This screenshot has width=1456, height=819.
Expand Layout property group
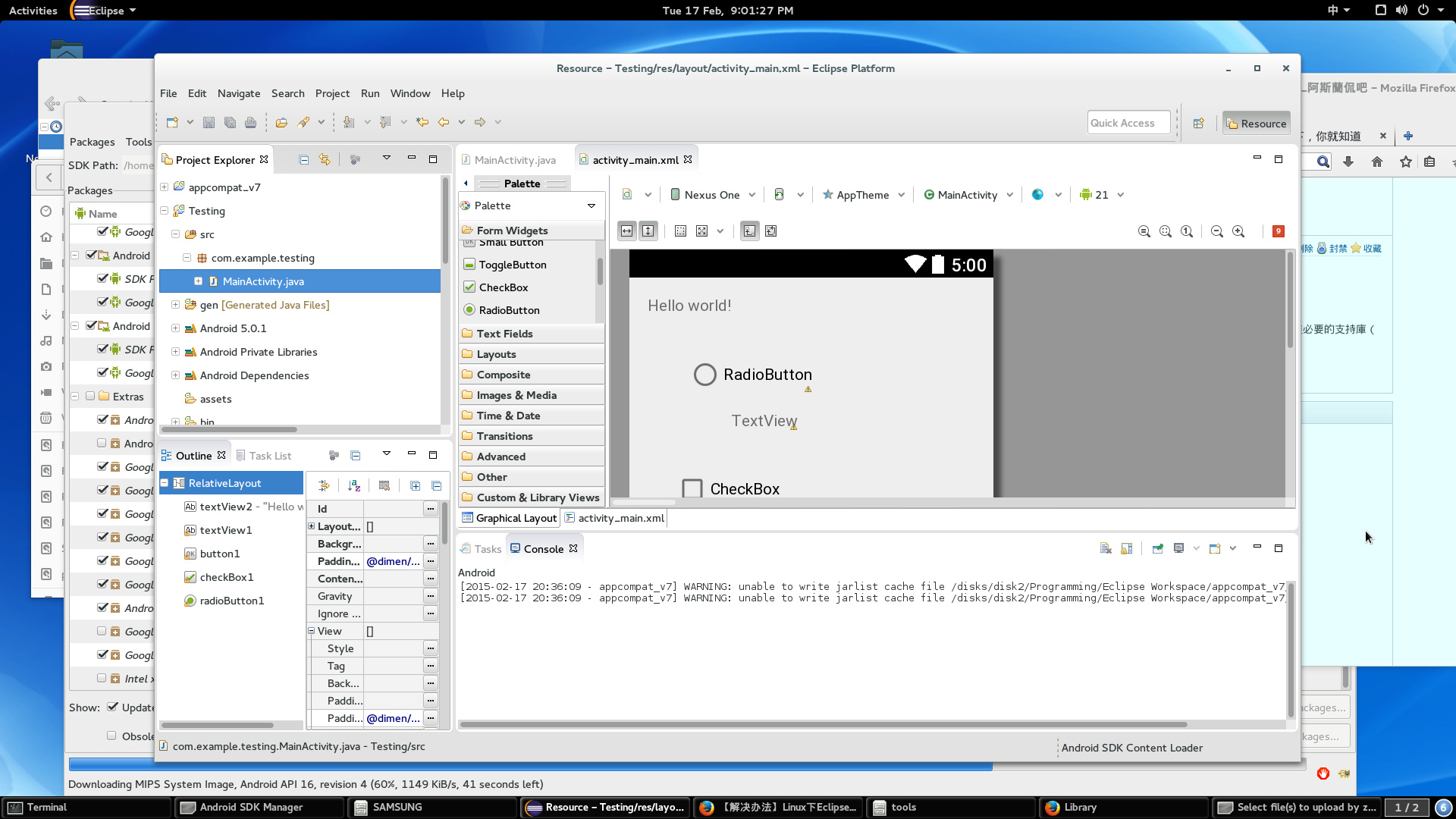[x=311, y=526]
